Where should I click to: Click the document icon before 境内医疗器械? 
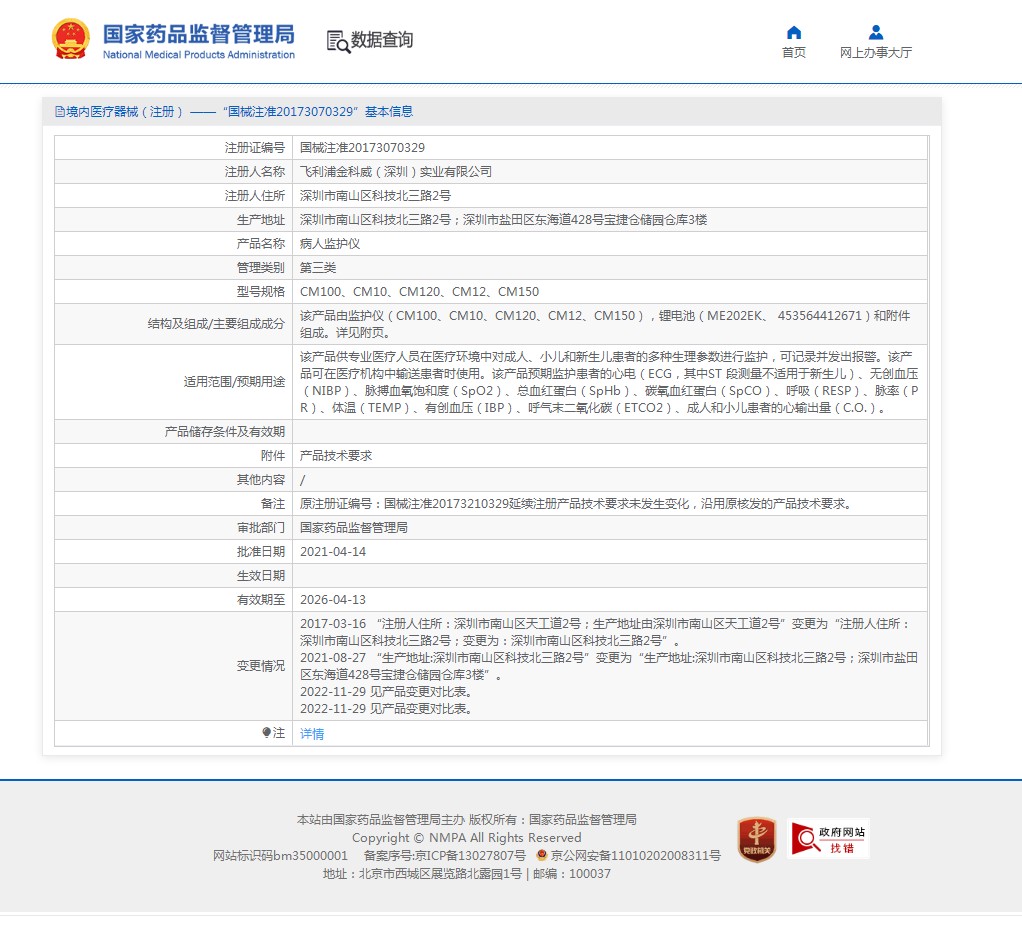pos(60,112)
